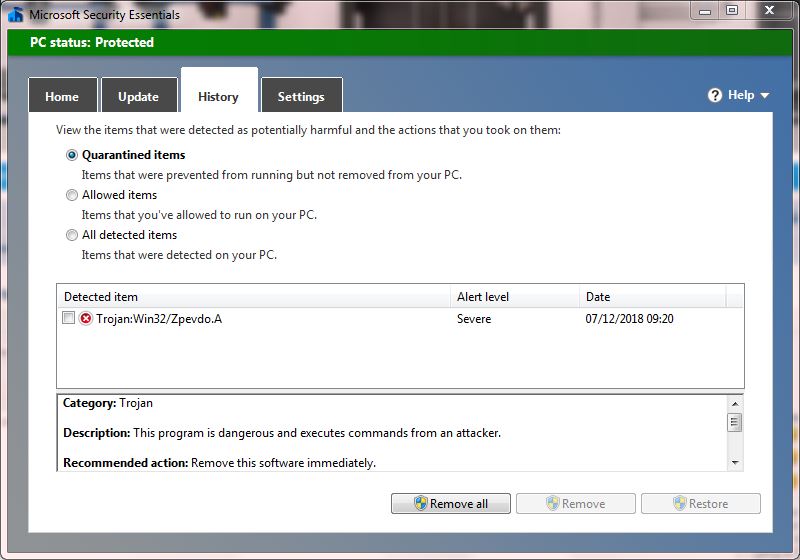Click the Help question mark icon
800x560 pixels.
click(715, 95)
